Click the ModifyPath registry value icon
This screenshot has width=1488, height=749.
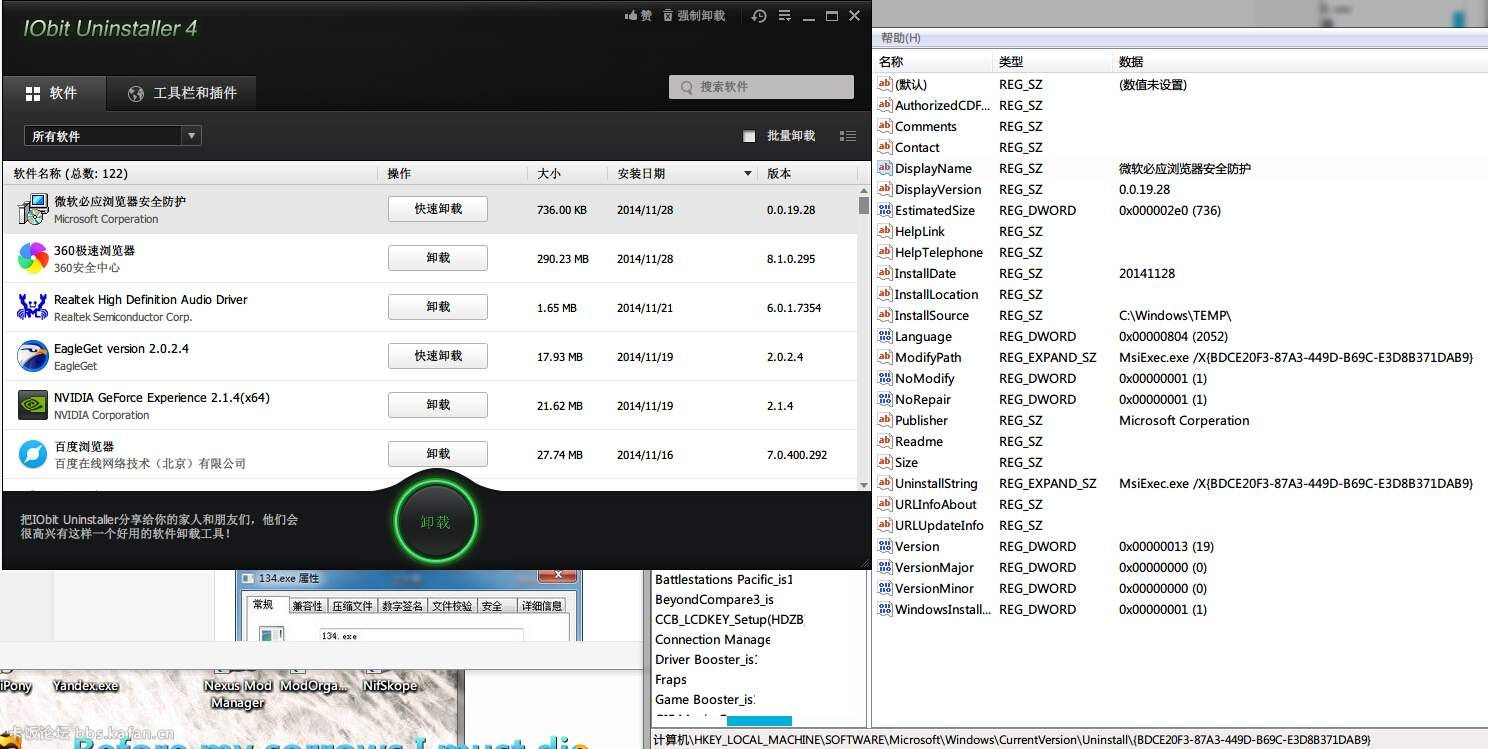pyautogui.click(x=884, y=357)
